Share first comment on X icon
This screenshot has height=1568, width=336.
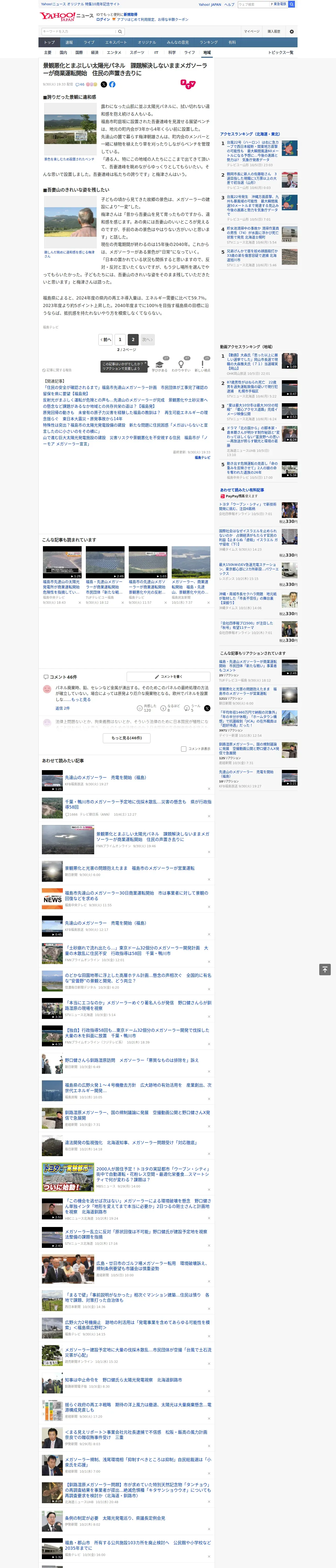pos(207,708)
